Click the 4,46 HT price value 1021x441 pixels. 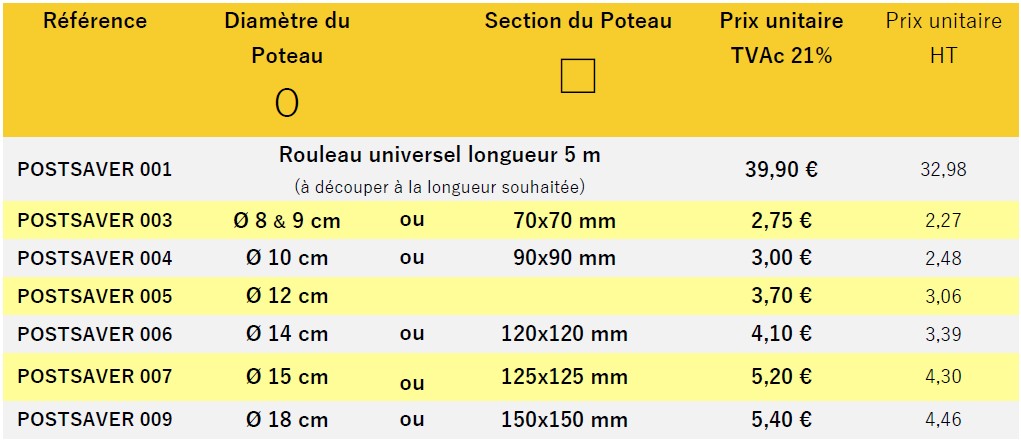pos(943,419)
